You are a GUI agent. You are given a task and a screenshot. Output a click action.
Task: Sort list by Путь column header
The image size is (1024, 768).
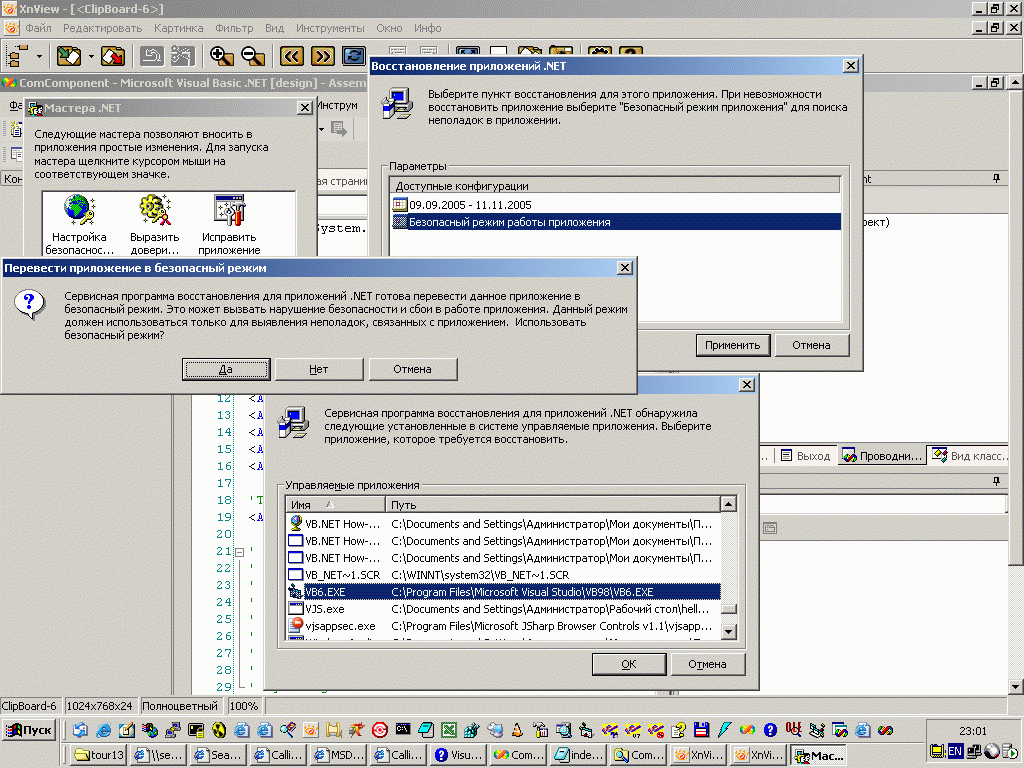(x=552, y=505)
